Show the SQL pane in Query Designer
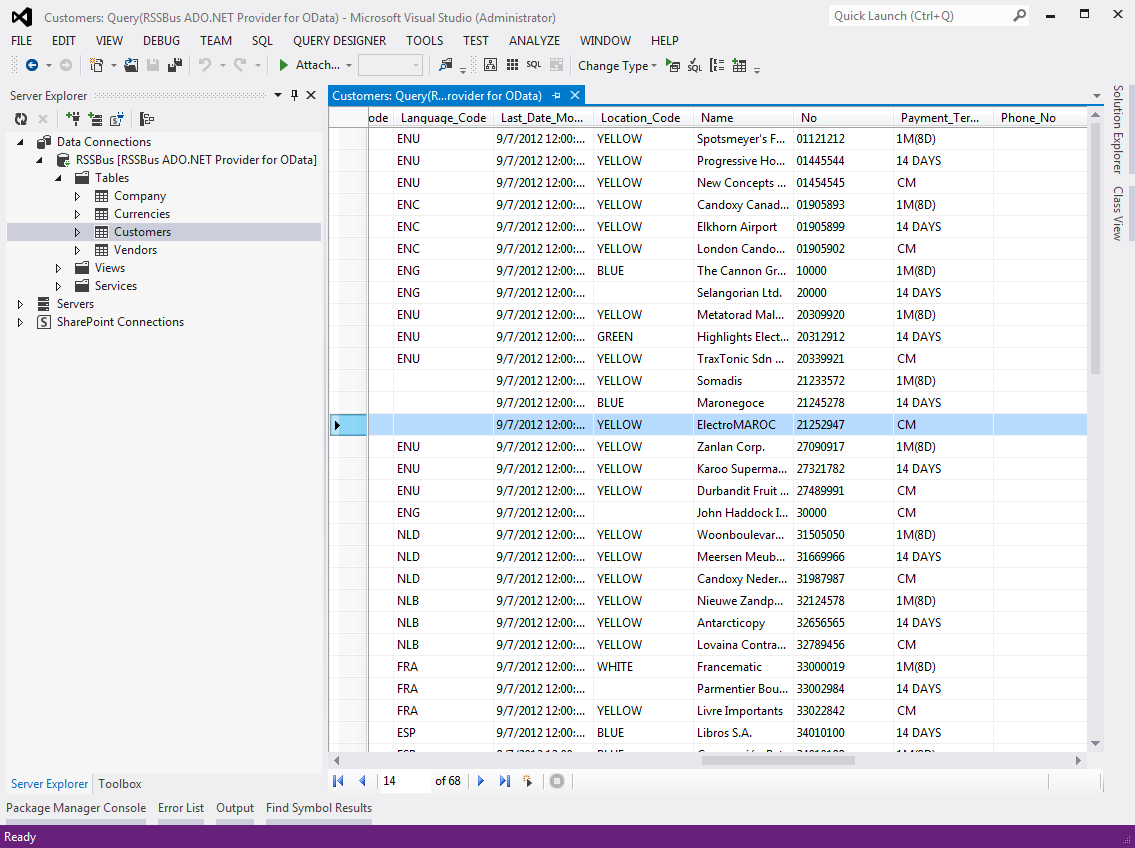Screen dimensions: 1135x848 (x=533, y=64)
